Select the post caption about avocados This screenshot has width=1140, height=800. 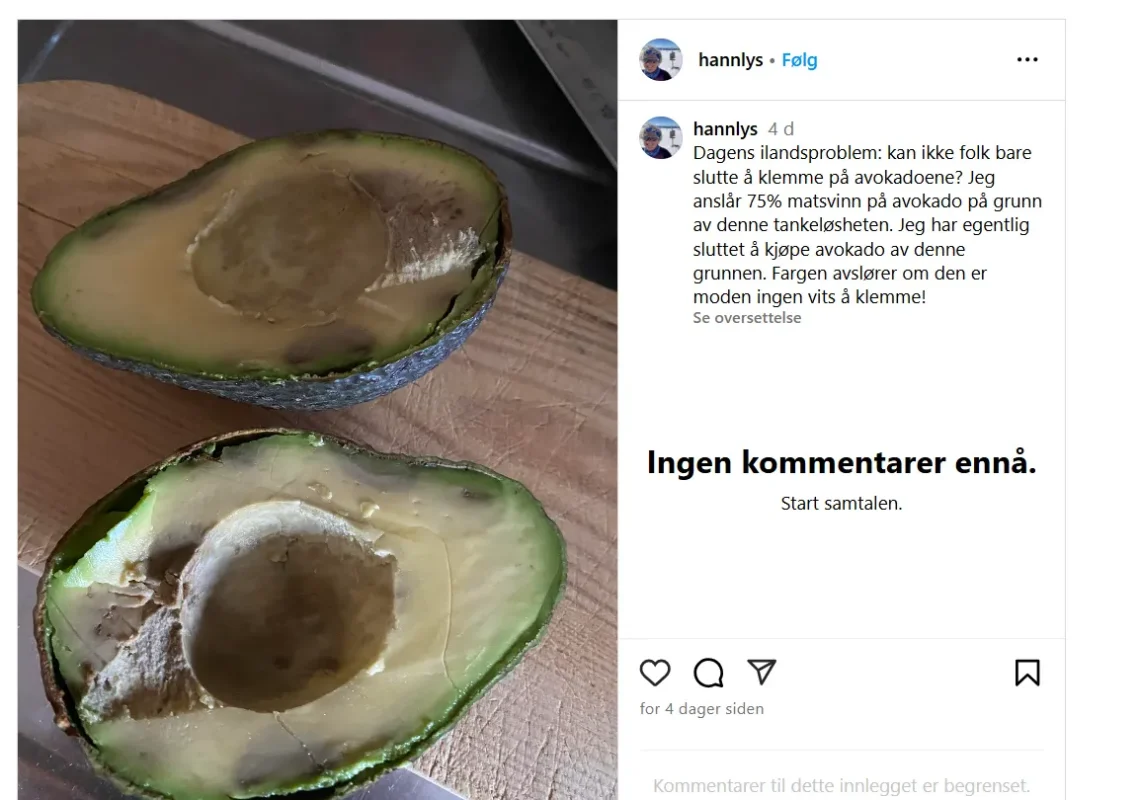coord(867,225)
